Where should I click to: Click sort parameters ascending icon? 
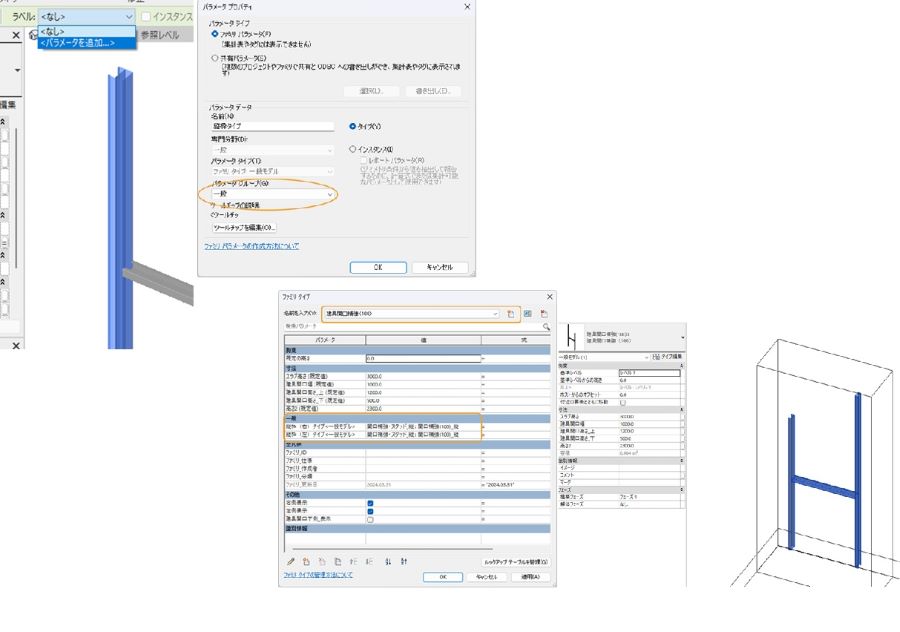[x=389, y=561]
